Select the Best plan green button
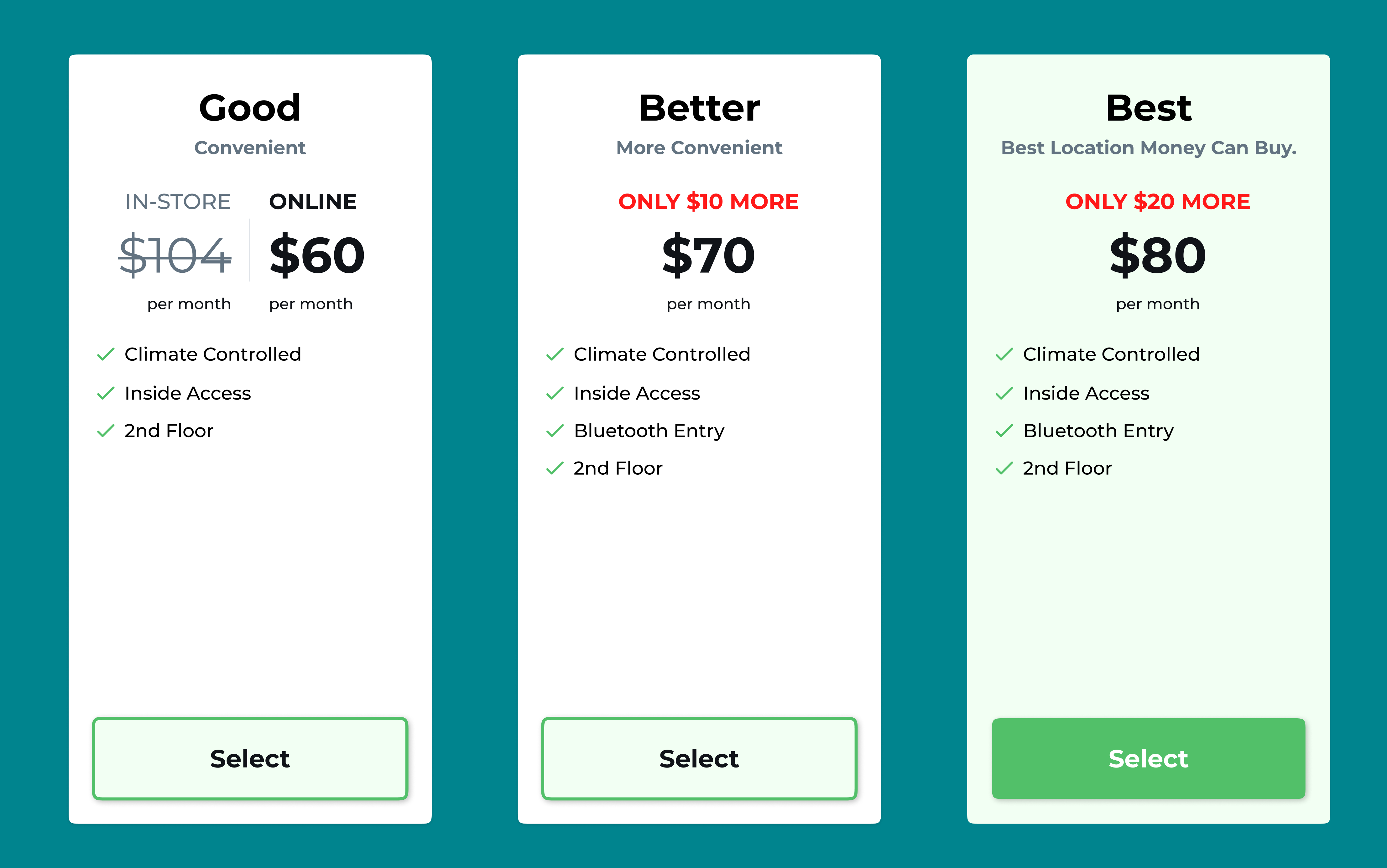The width and height of the screenshot is (1387, 868). (x=1148, y=758)
